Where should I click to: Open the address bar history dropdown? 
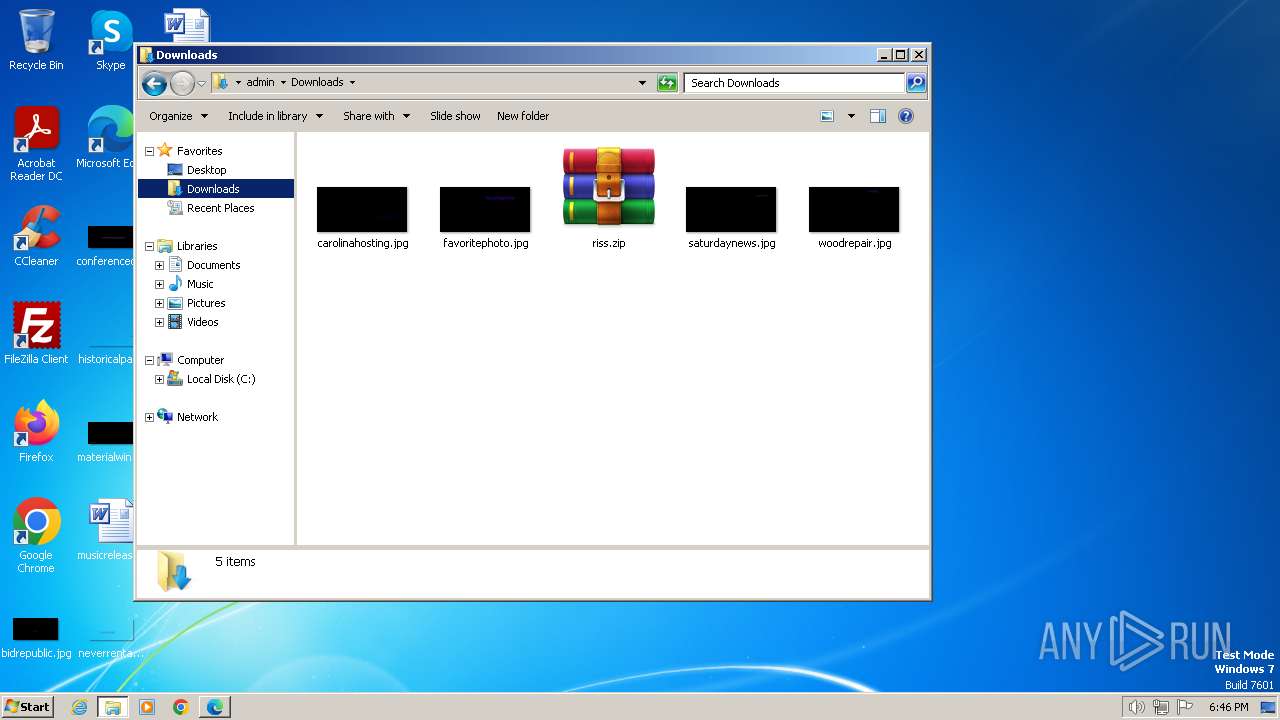pyautogui.click(x=642, y=83)
